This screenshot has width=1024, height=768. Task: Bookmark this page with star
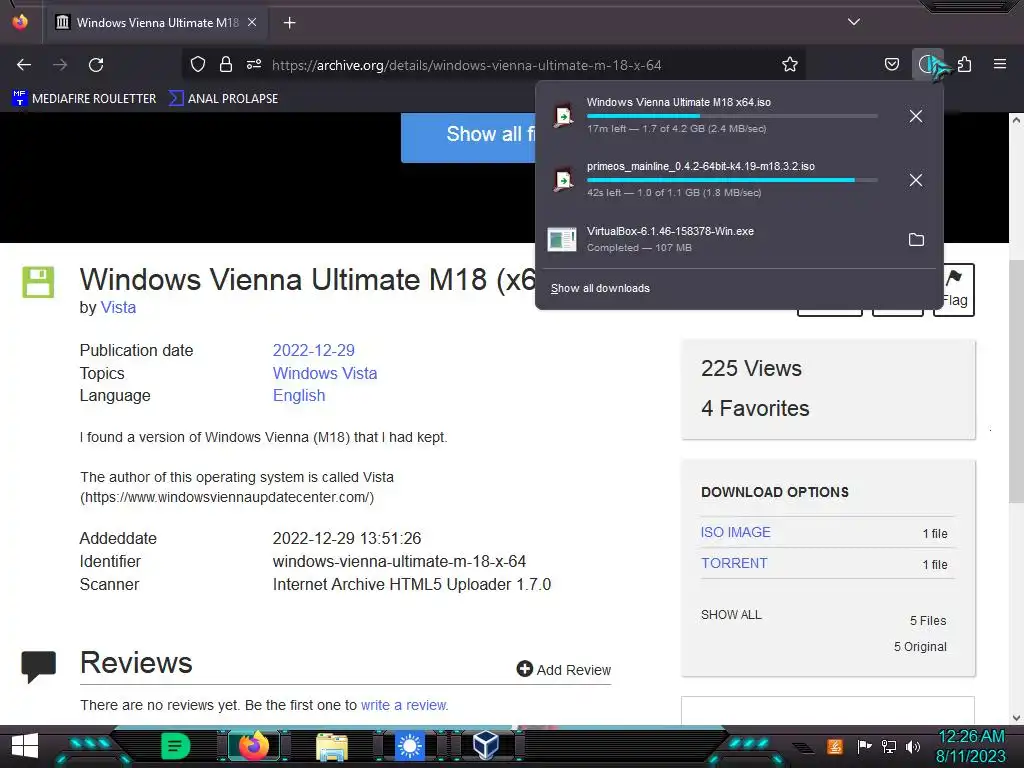click(790, 64)
